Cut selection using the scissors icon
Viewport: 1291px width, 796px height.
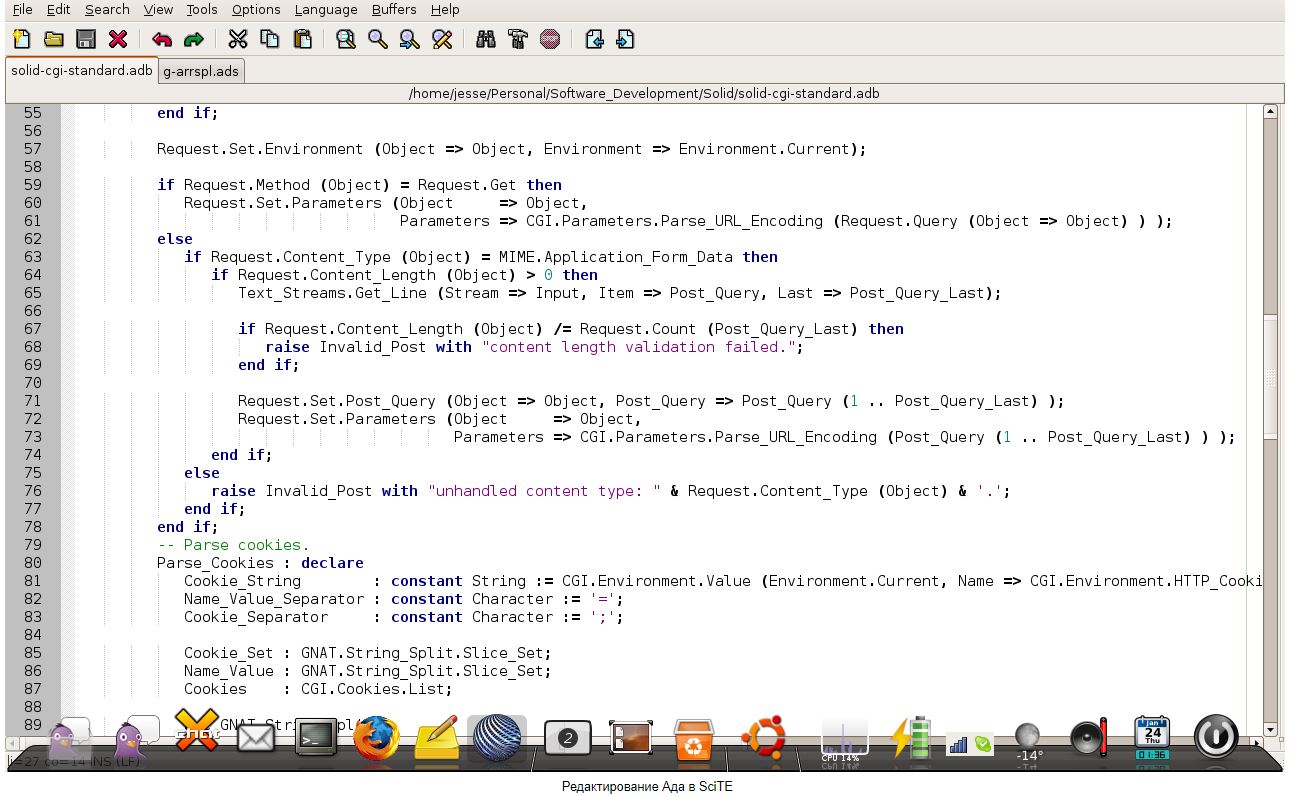click(x=238, y=39)
